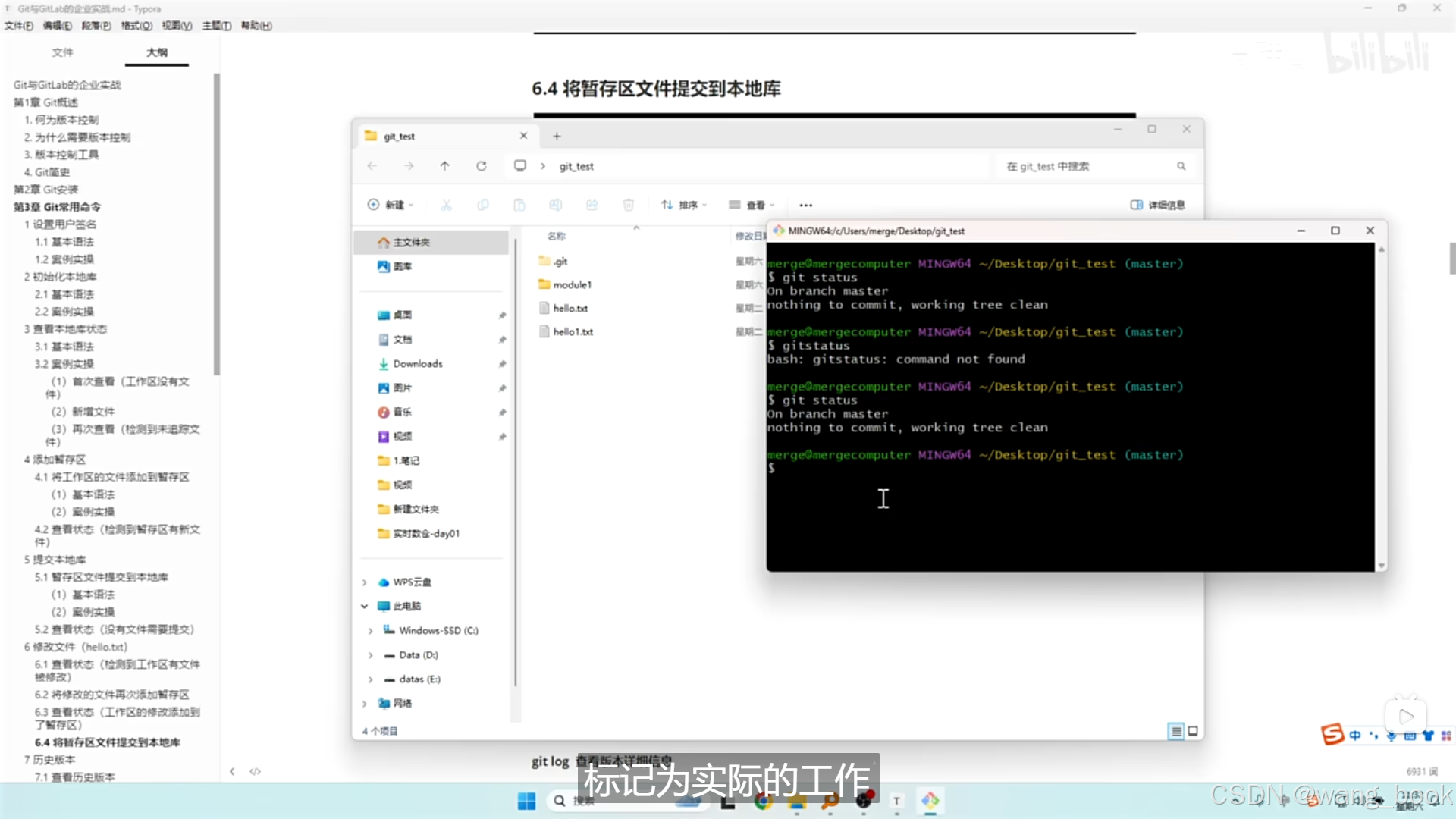Open the Windows Start menu

[x=526, y=801]
